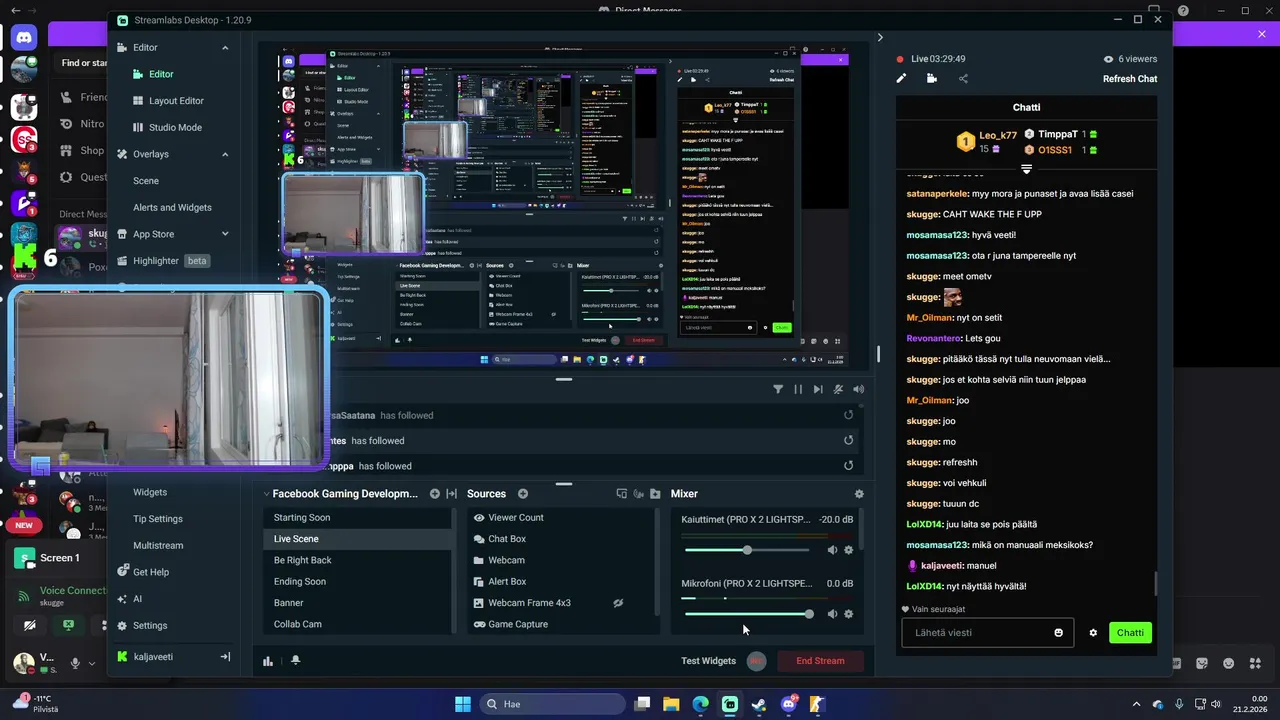Click the notifications bell in the bottom bar
Image resolution: width=1280 pixels, height=720 pixels.
click(295, 661)
